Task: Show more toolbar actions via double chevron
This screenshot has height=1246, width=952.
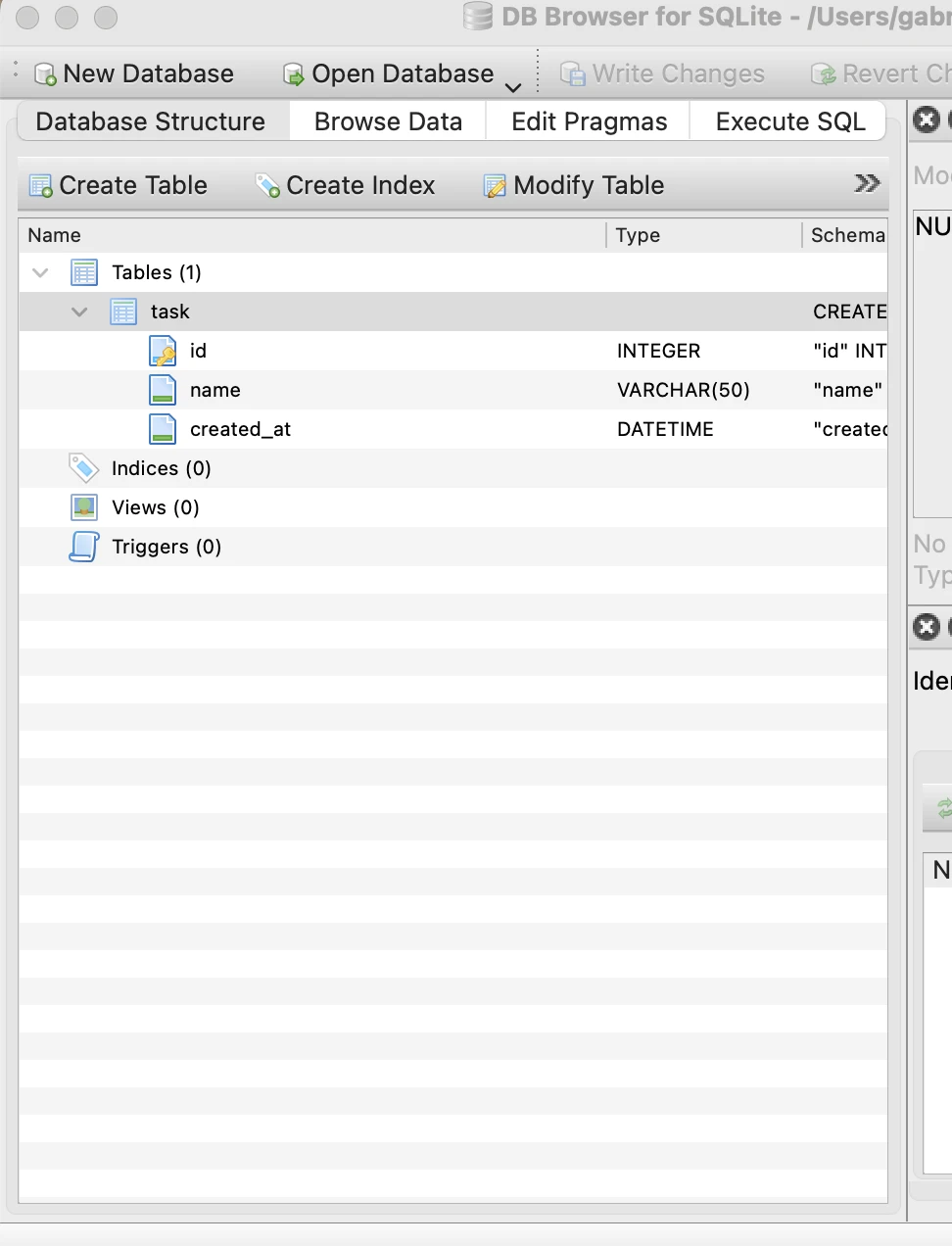Action: (867, 184)
